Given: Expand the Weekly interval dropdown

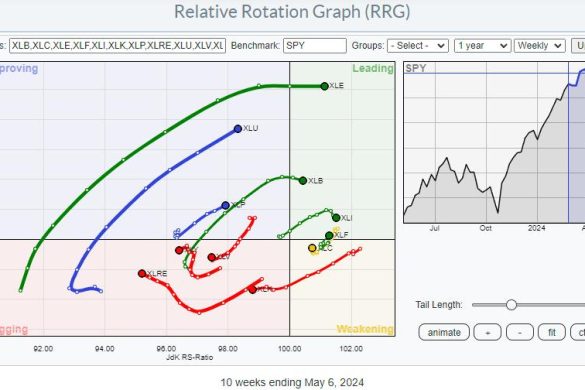Looking at the screenshot, I should (539, 46).
